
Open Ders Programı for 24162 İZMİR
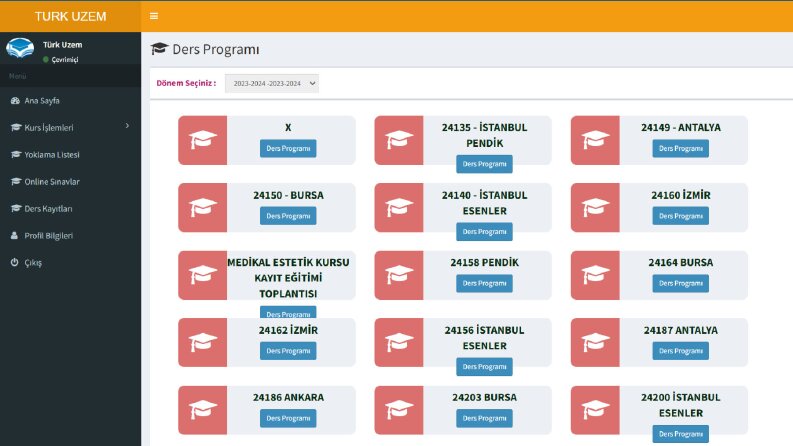click(288, 351)
